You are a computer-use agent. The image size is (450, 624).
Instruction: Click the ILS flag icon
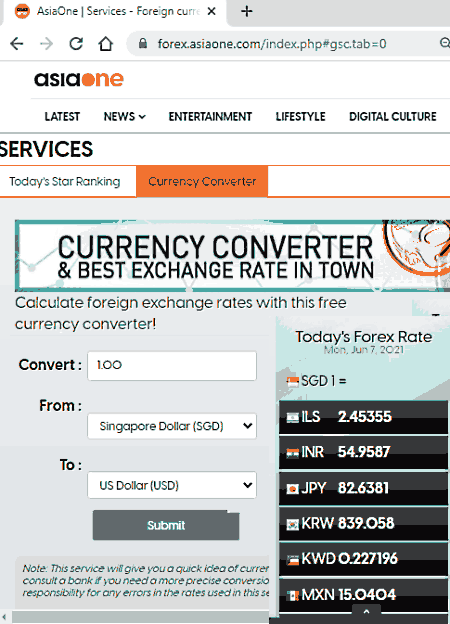click(293, 417)
